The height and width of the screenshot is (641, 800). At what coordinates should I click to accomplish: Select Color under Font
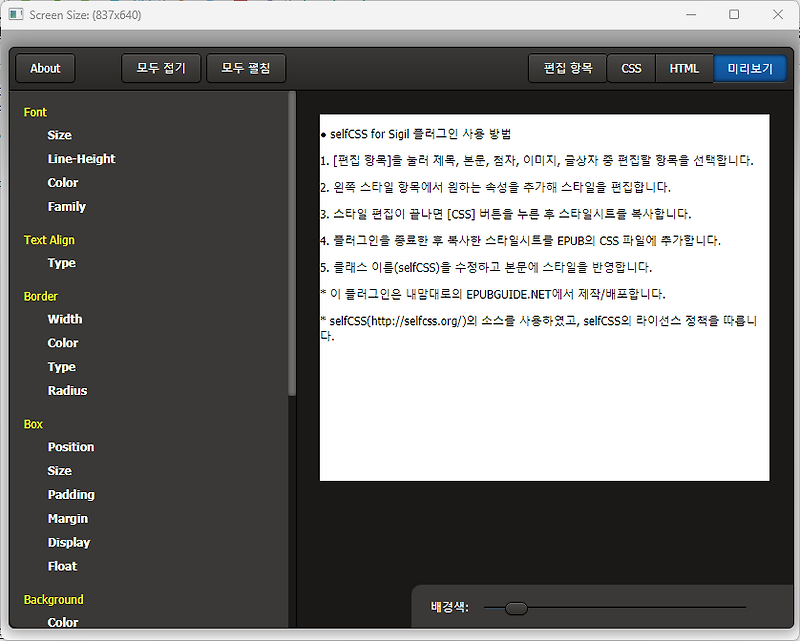click(x=62, y=183)
